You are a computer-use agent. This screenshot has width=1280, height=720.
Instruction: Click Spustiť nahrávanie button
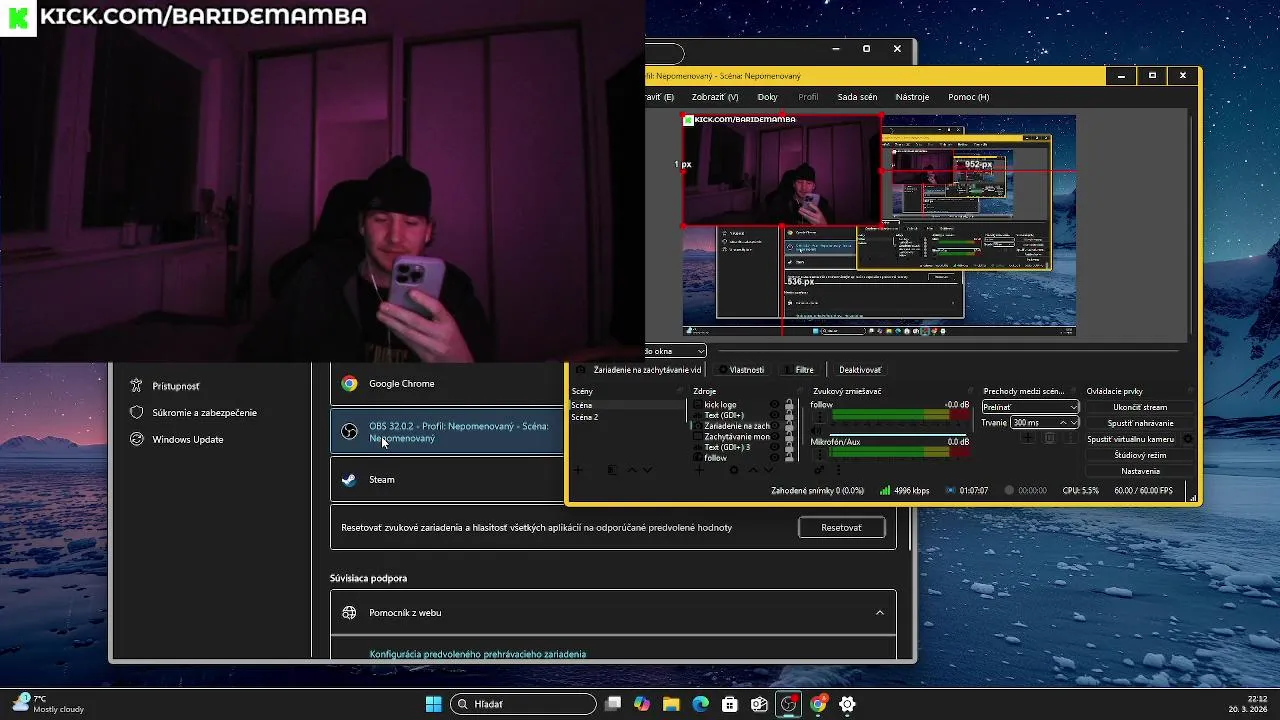tap(1140, 423)
